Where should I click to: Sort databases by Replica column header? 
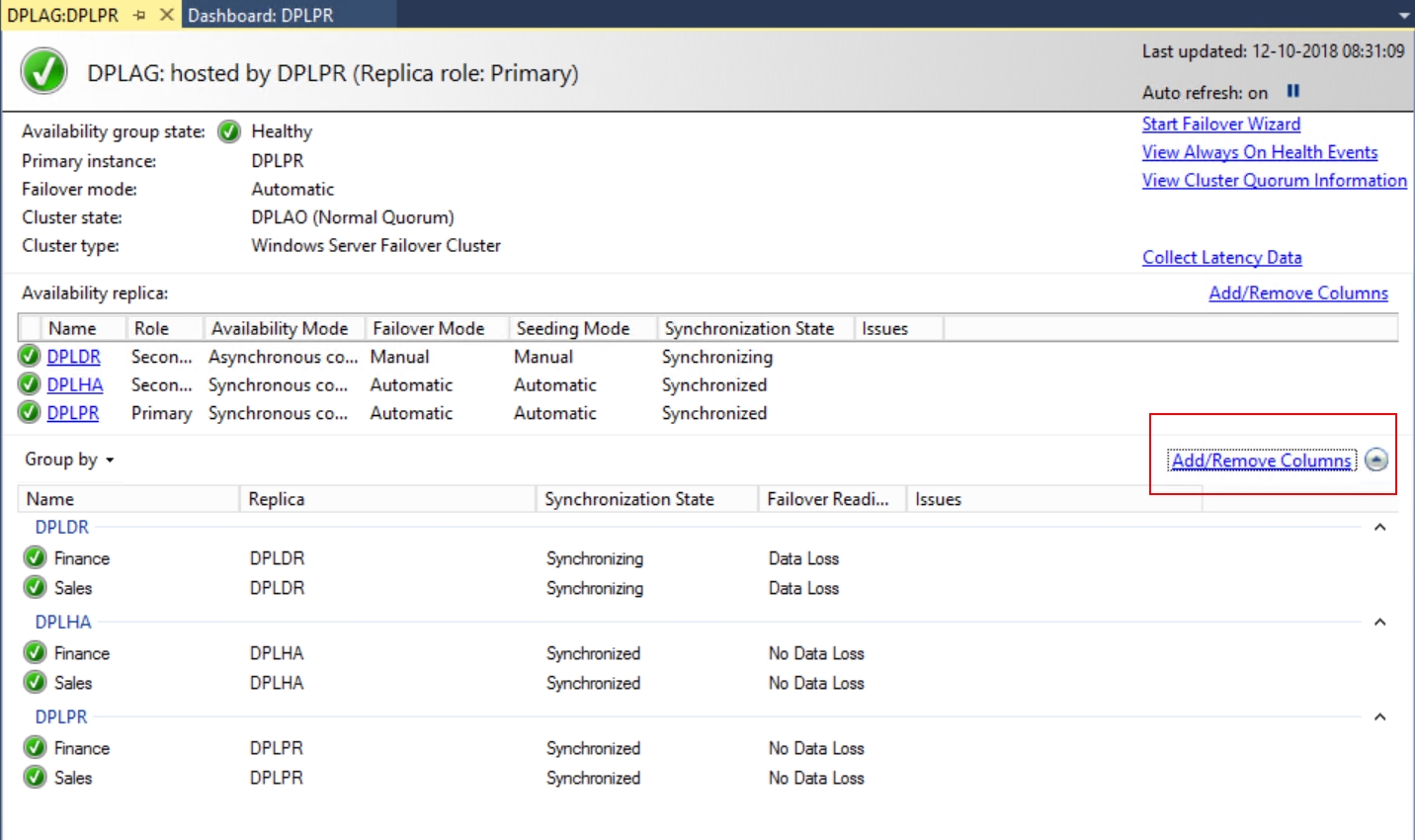(x=387, y=499)
